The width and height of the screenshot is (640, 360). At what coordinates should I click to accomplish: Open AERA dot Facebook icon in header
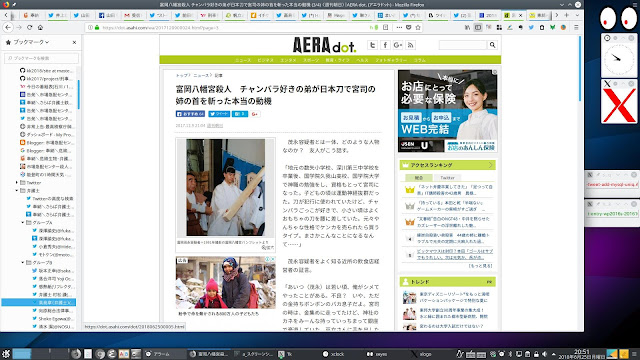[385, 45]
